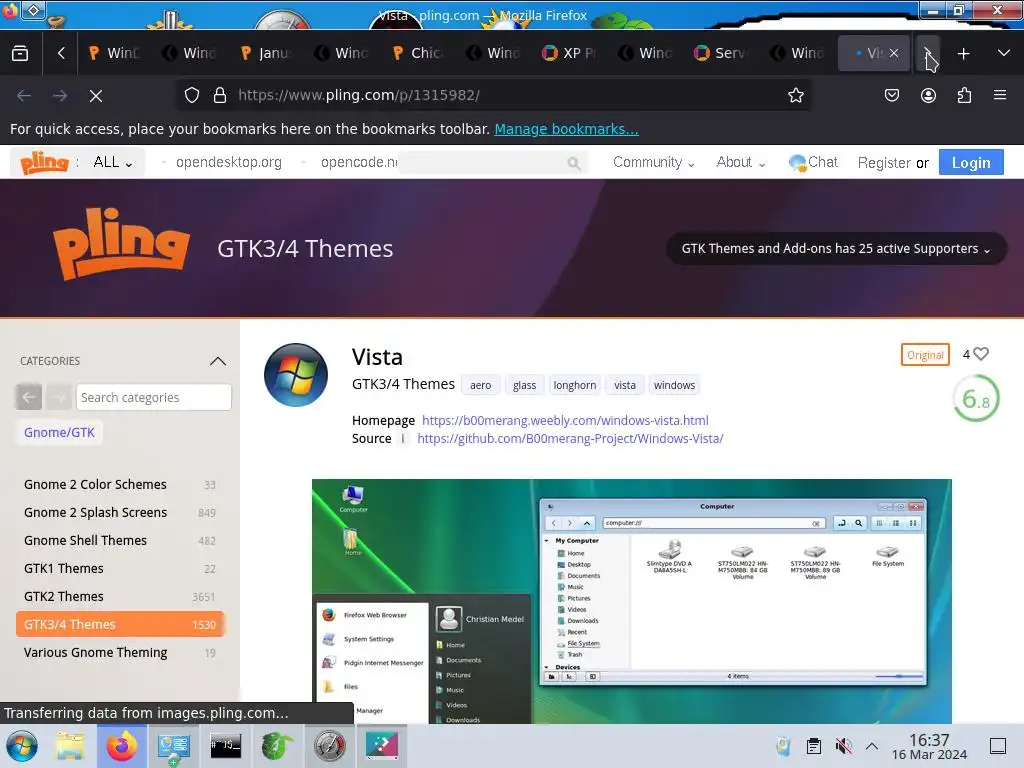Select GTK1 Themes category

[120, 569]
